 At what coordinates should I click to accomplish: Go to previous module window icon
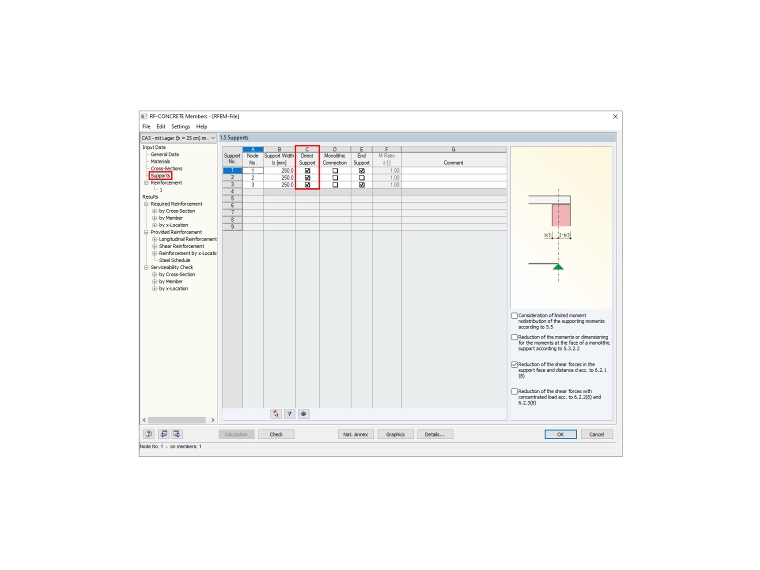[163, 434]
